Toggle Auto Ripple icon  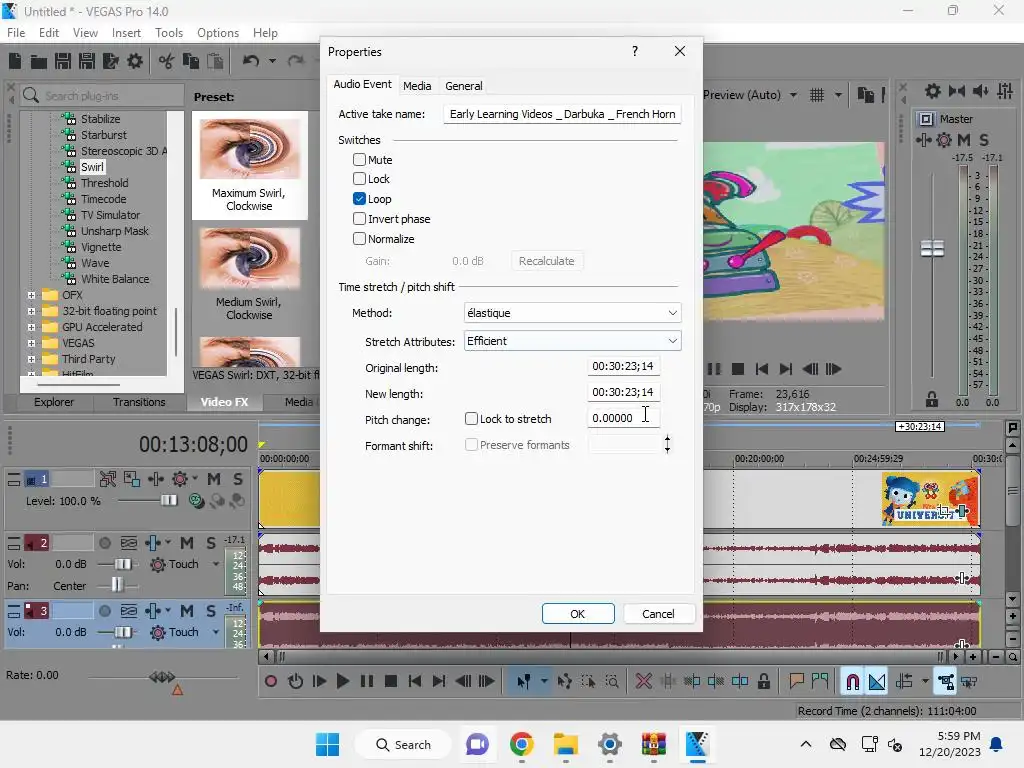point(904,681)
